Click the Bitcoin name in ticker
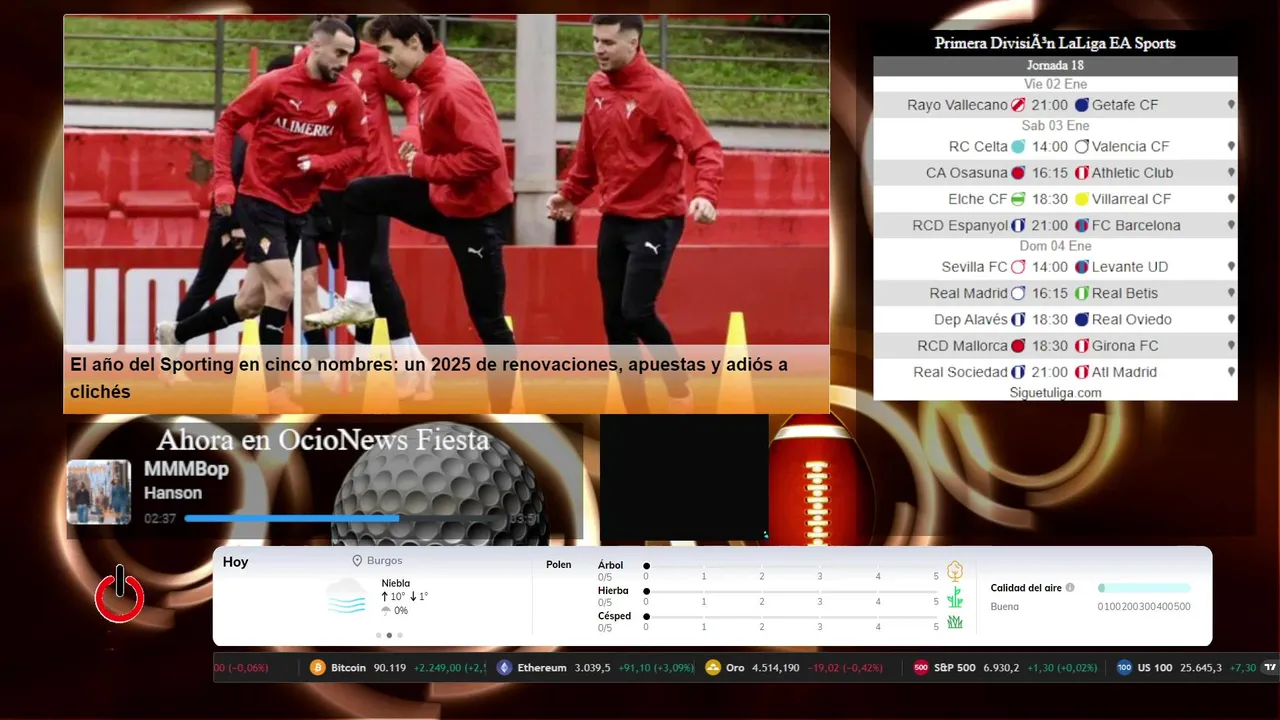 pos(348,667)
